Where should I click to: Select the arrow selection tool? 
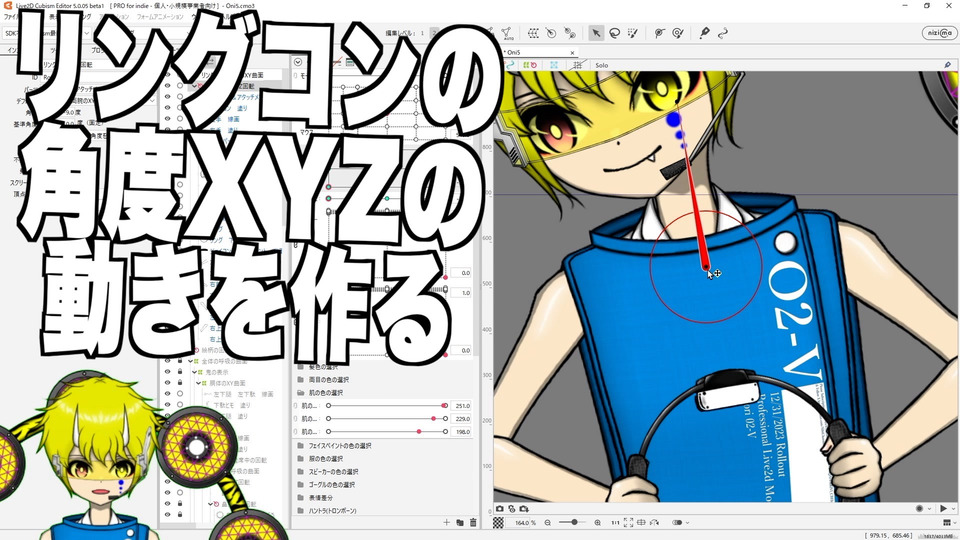point(596,33)
